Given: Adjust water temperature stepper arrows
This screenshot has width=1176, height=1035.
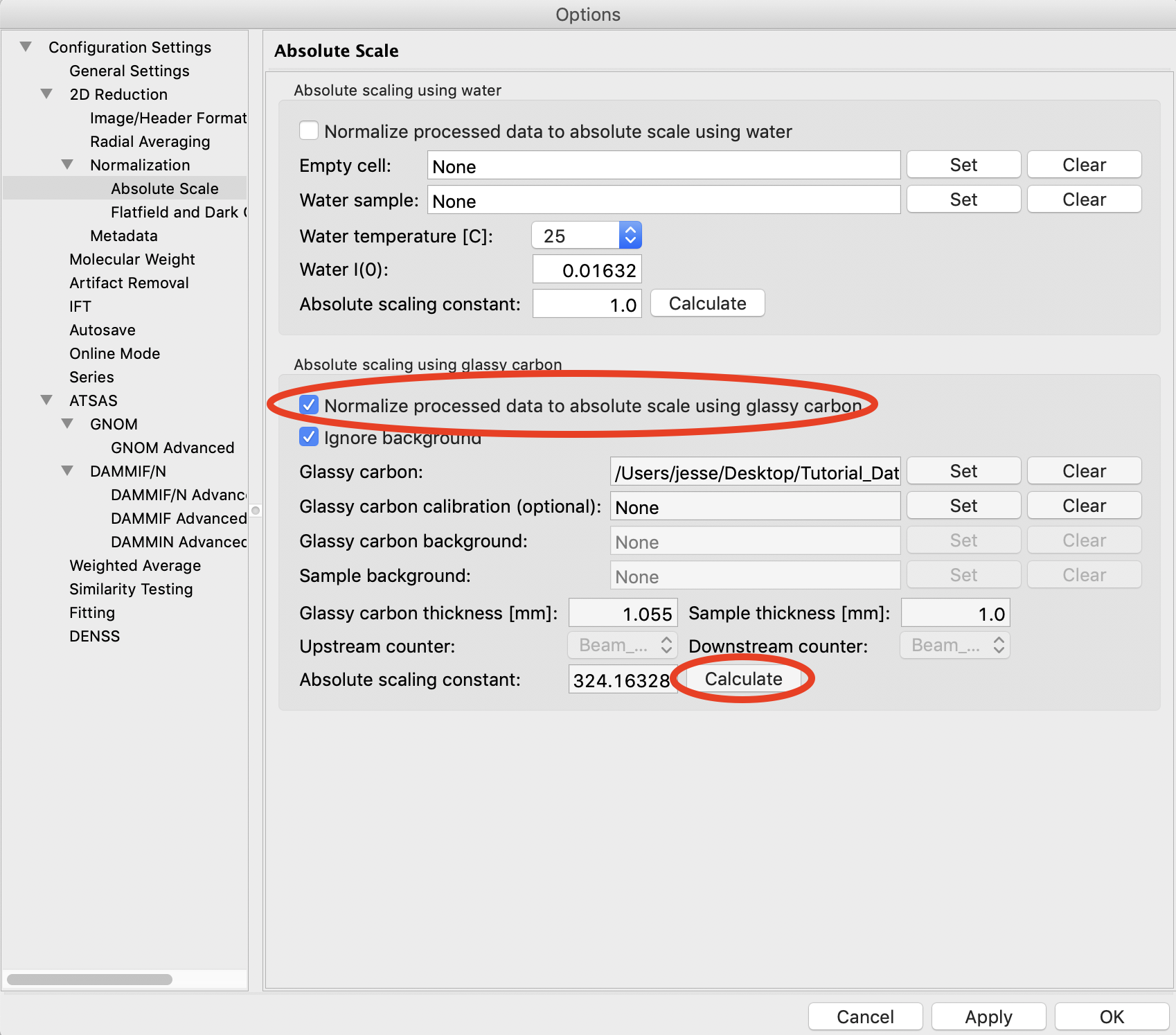Looking at the screenshot, I should (x=630, y=236).
